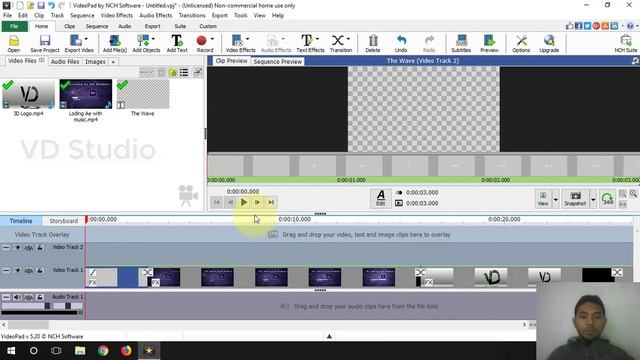This screenshot has height=360, width=640.
Task: Share on Twitter icon
Action: pyautogui.click(x=587, y=26)
